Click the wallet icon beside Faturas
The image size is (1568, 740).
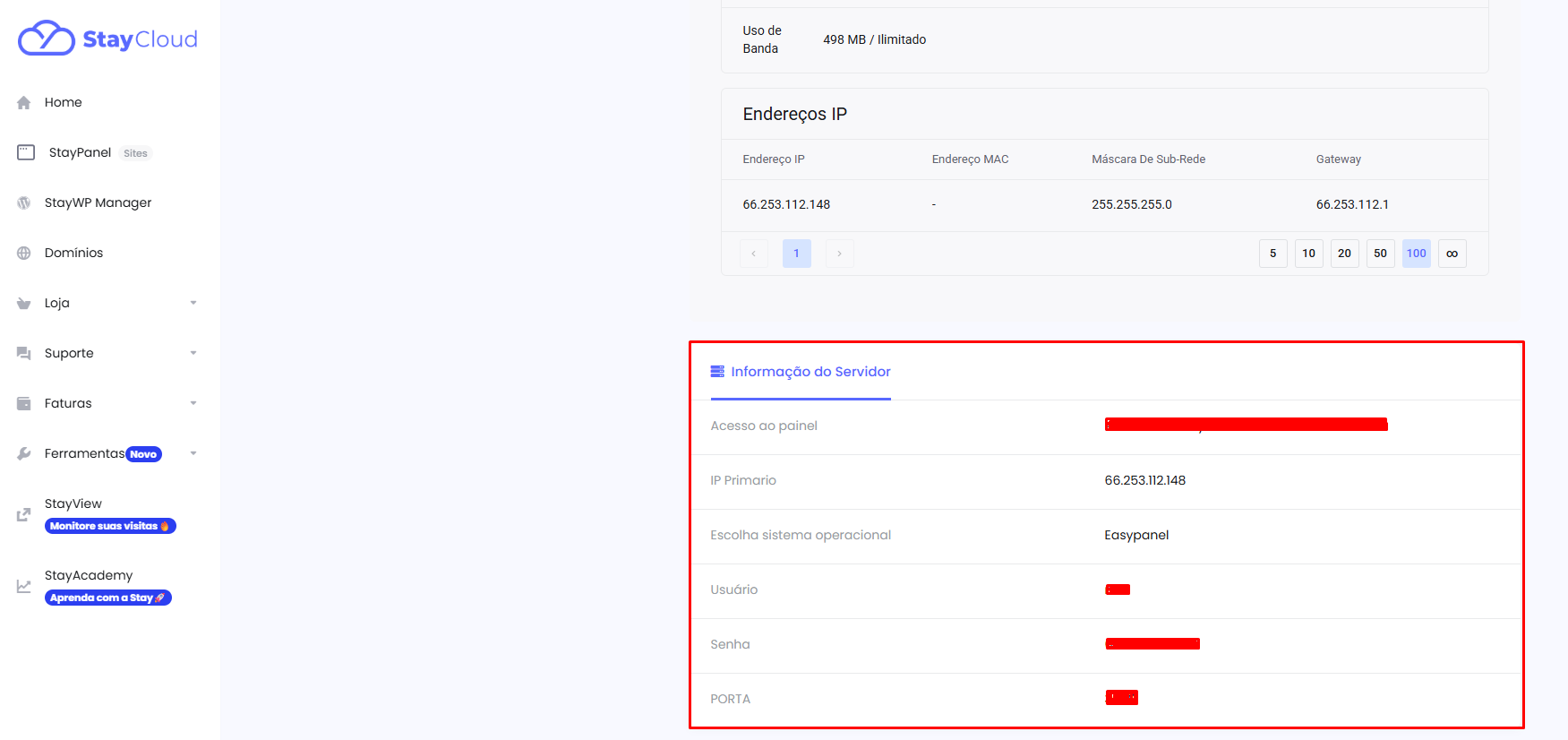(24, 404)
